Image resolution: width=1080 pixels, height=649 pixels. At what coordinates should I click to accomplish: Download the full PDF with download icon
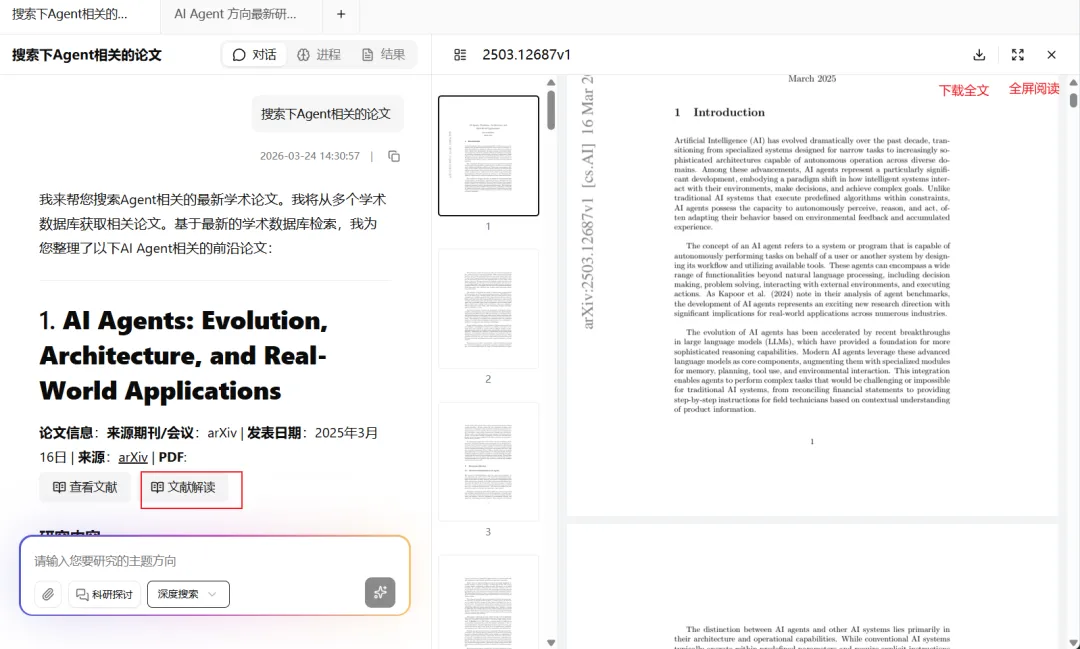tap(979, 54)
